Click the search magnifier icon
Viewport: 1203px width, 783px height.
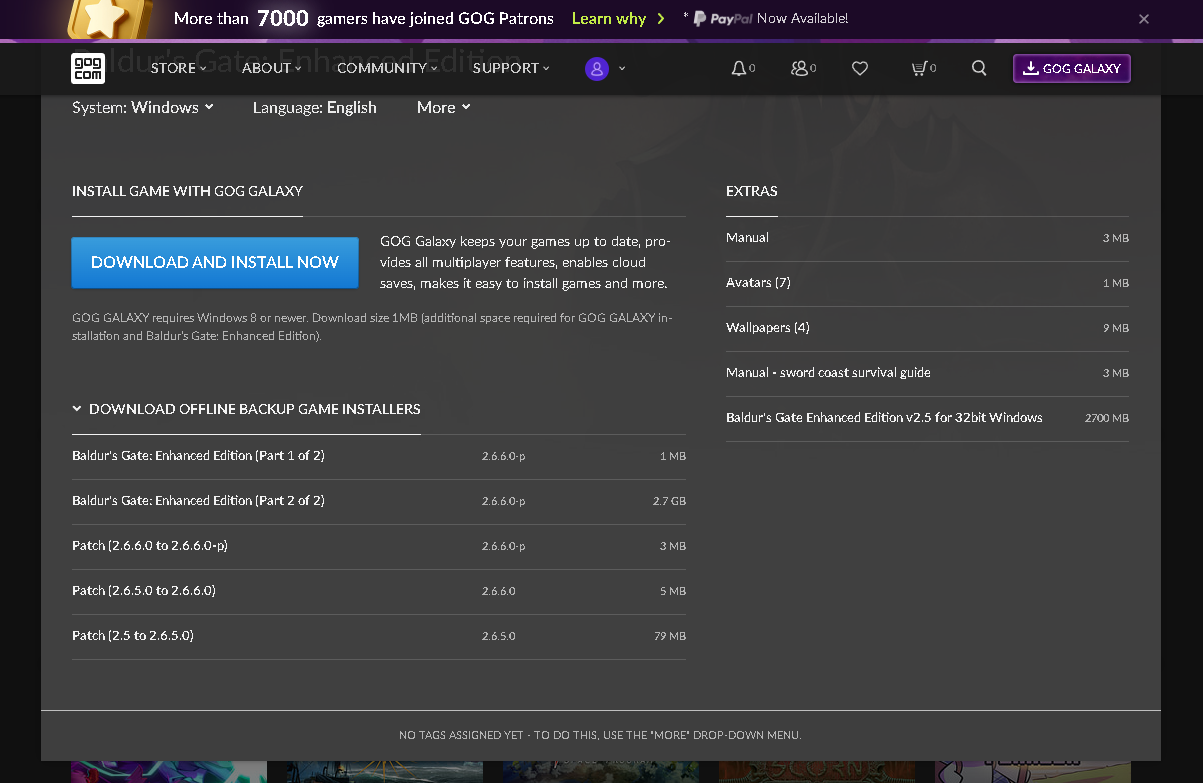click(x=979, y=68)
